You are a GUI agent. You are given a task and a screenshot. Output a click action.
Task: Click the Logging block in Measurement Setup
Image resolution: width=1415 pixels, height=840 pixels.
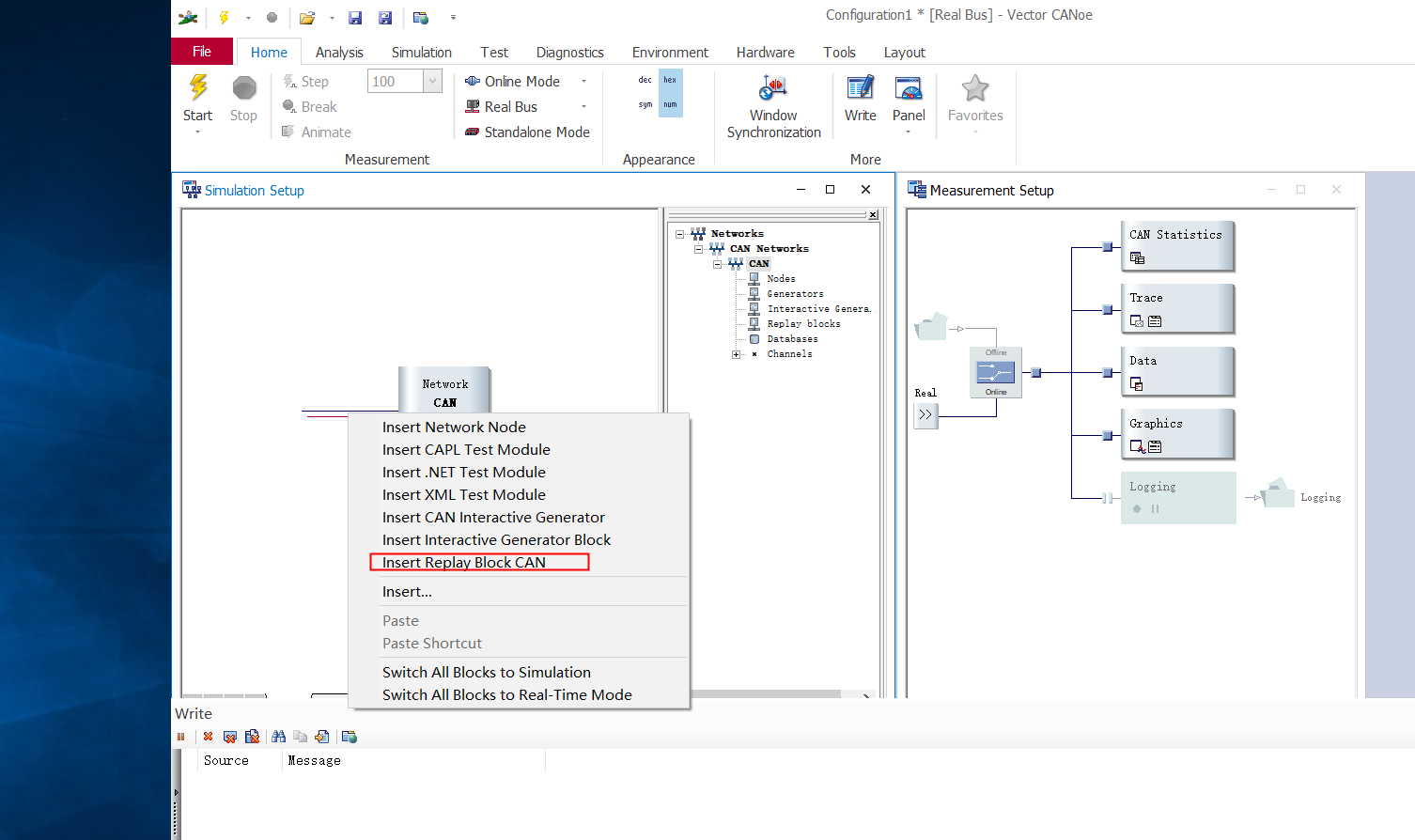coord(1178,498)
